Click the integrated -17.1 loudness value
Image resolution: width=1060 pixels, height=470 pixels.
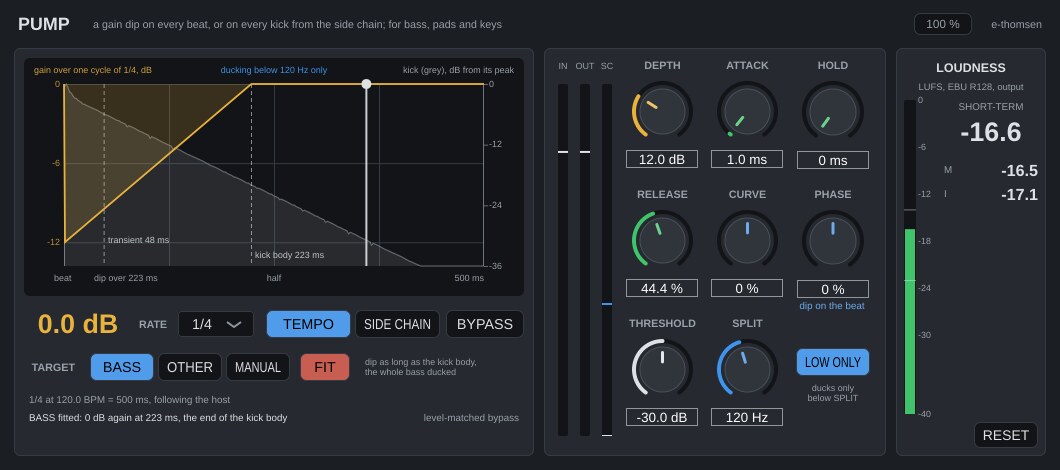click(1019, 195)
